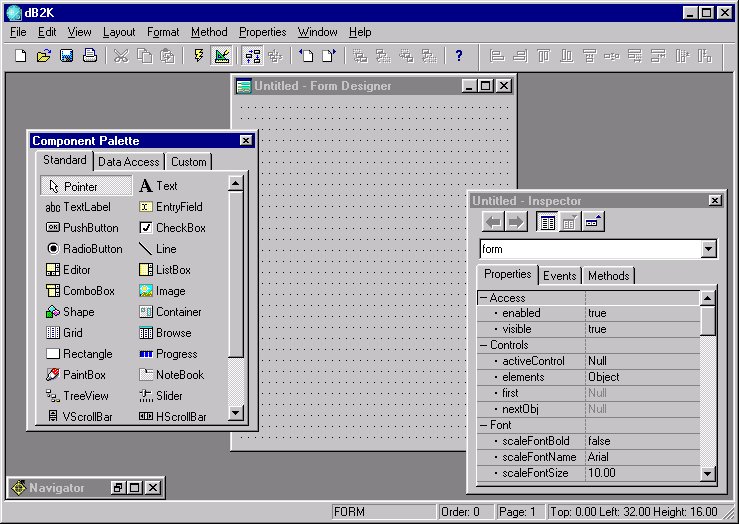This screenshot has width=739, height=524.
Task: Click the Cut scissors icon
Action: 121,56
